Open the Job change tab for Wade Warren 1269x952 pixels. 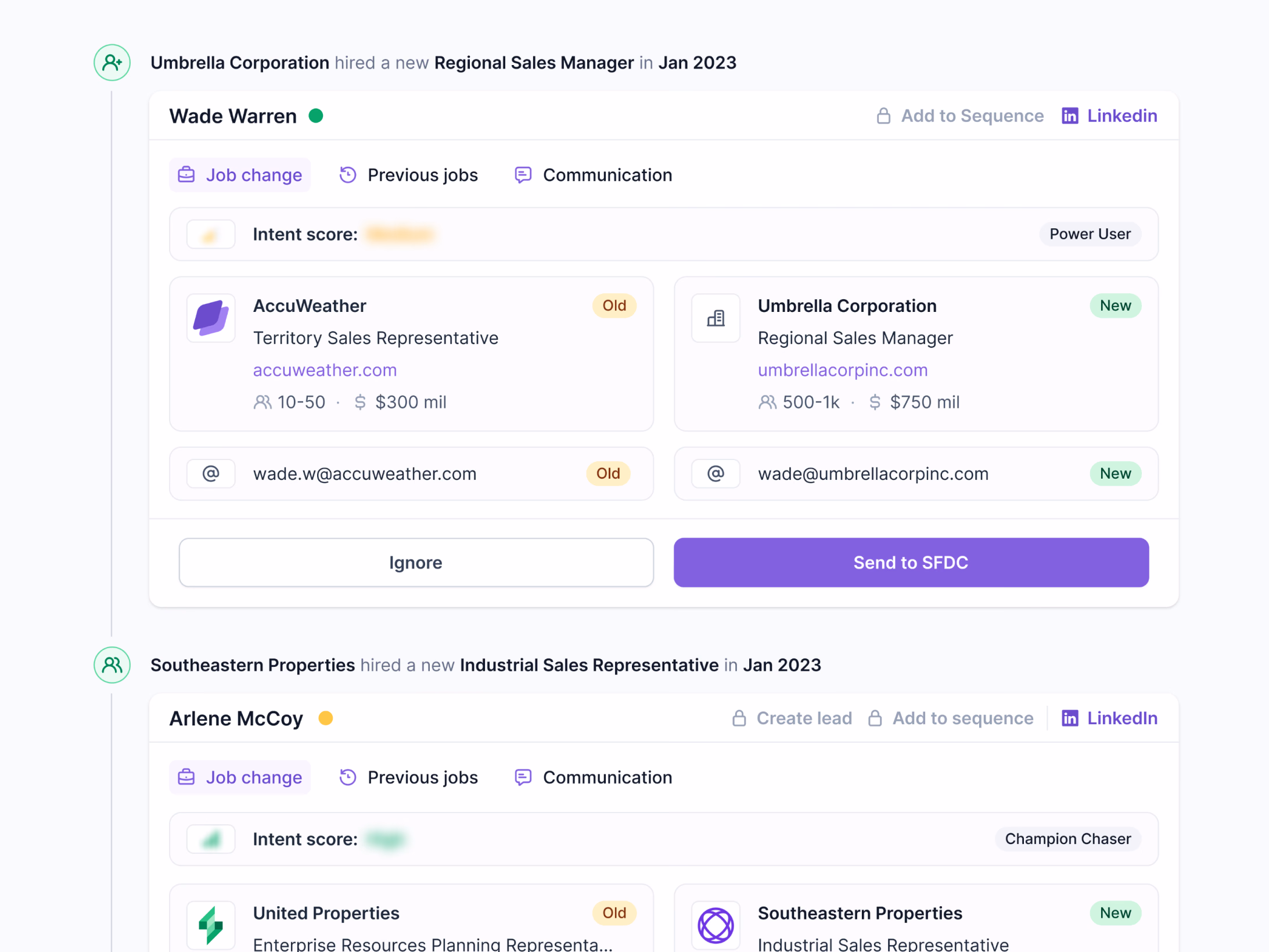240,175
